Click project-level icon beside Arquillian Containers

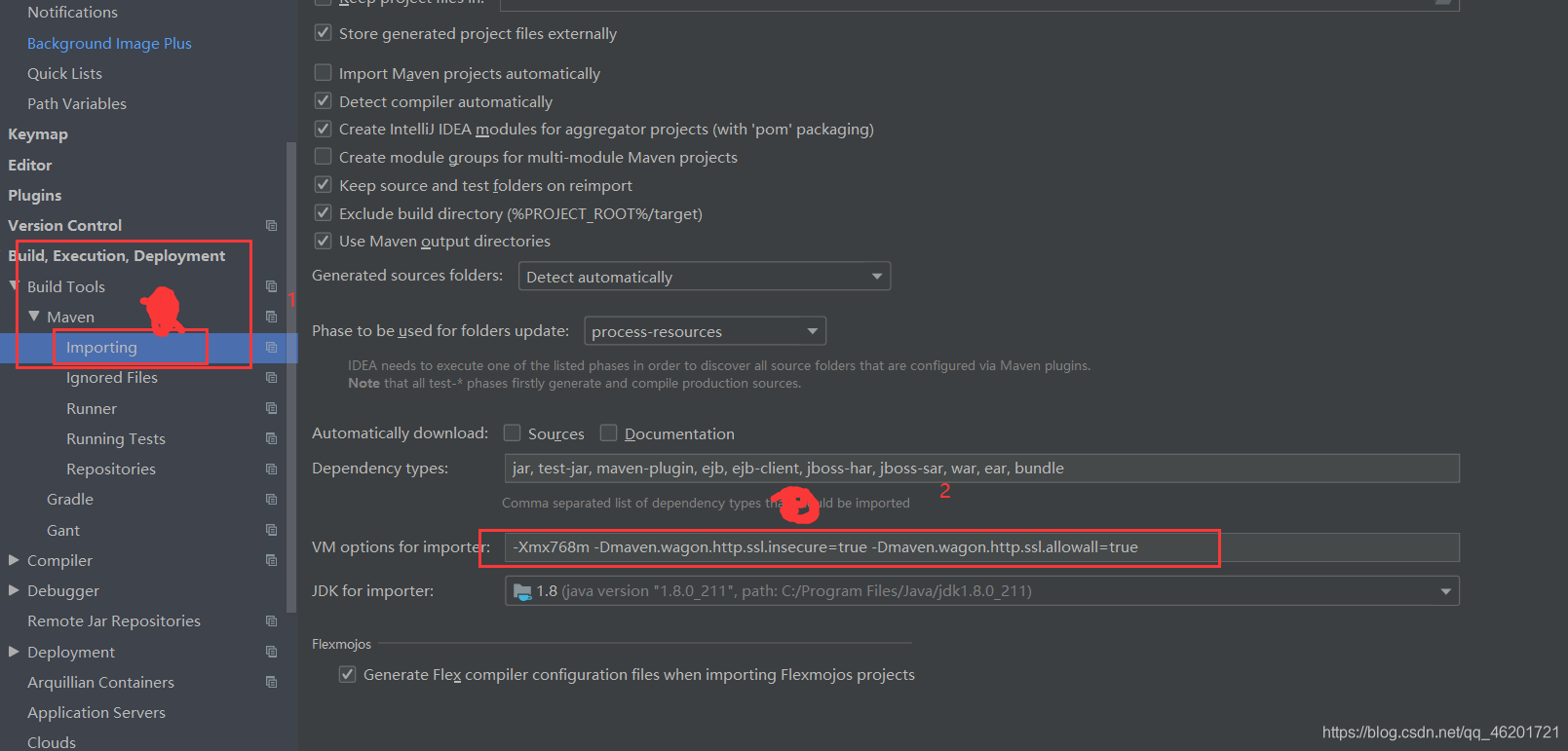(271, 682)
